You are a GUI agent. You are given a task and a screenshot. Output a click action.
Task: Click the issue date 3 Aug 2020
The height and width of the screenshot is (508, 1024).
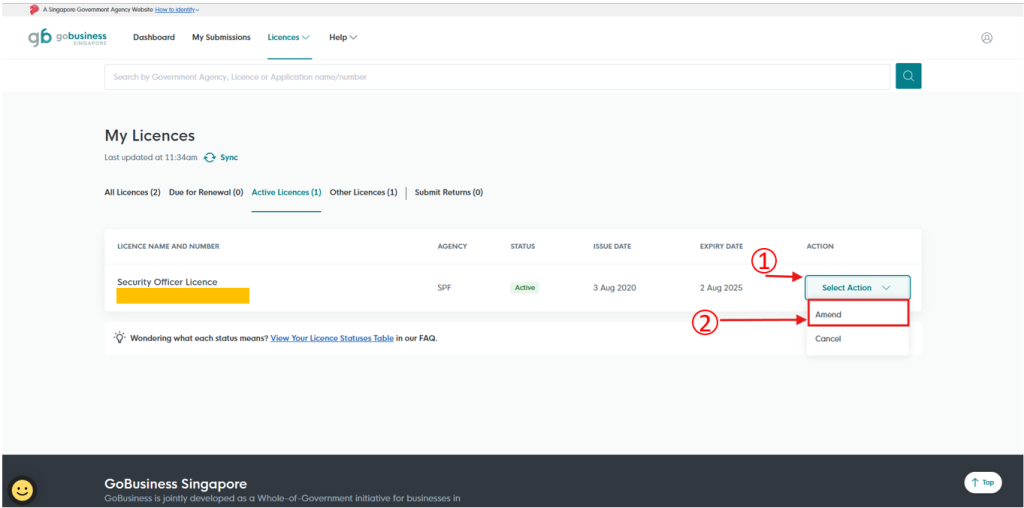click(615, 287)
